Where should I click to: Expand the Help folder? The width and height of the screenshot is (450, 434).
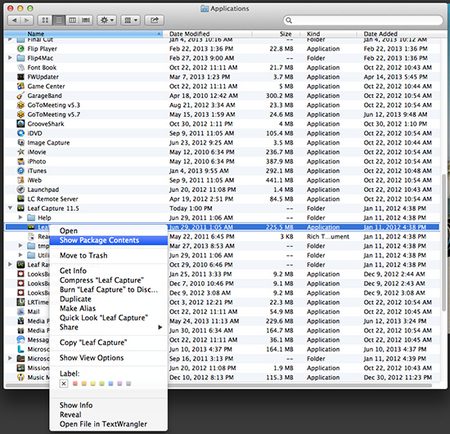[20, 217]
